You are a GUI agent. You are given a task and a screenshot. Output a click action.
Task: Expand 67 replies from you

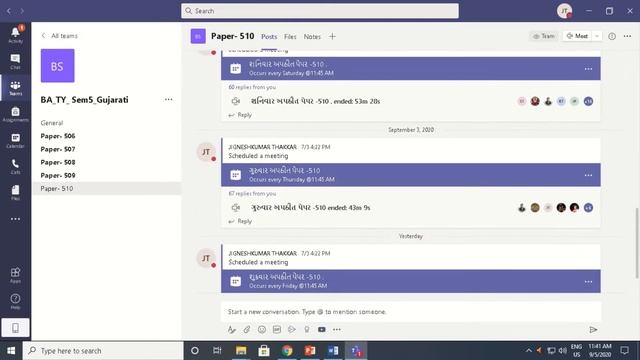[252, 193]
